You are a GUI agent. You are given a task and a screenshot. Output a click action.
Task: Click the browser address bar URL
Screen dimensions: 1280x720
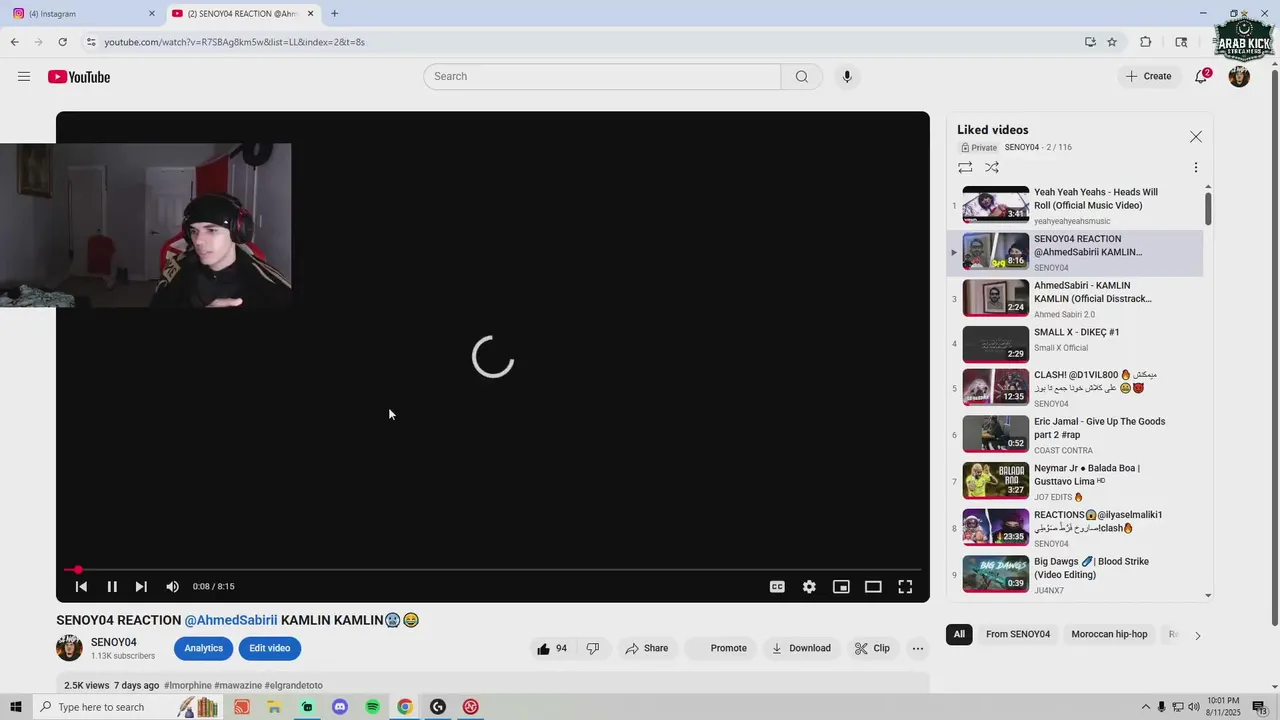[235, 42]
